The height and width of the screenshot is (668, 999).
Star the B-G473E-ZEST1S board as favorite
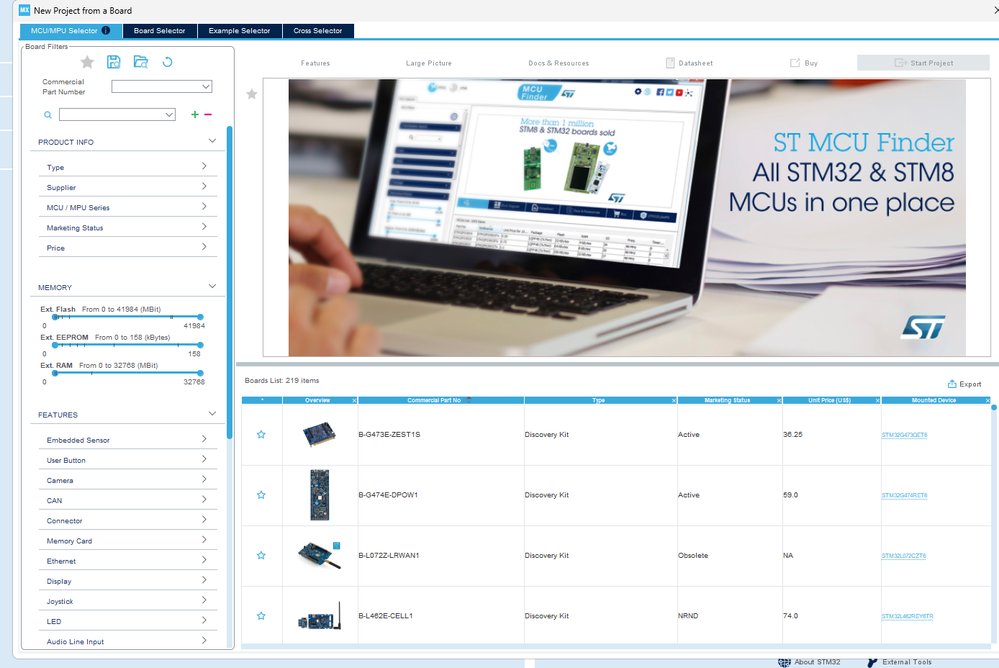[261, 435]
